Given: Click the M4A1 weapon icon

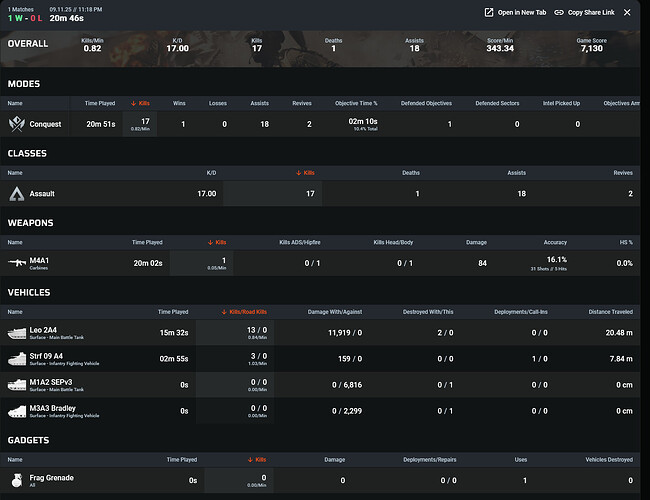Looking at the screenshot, I should point(18,263).
